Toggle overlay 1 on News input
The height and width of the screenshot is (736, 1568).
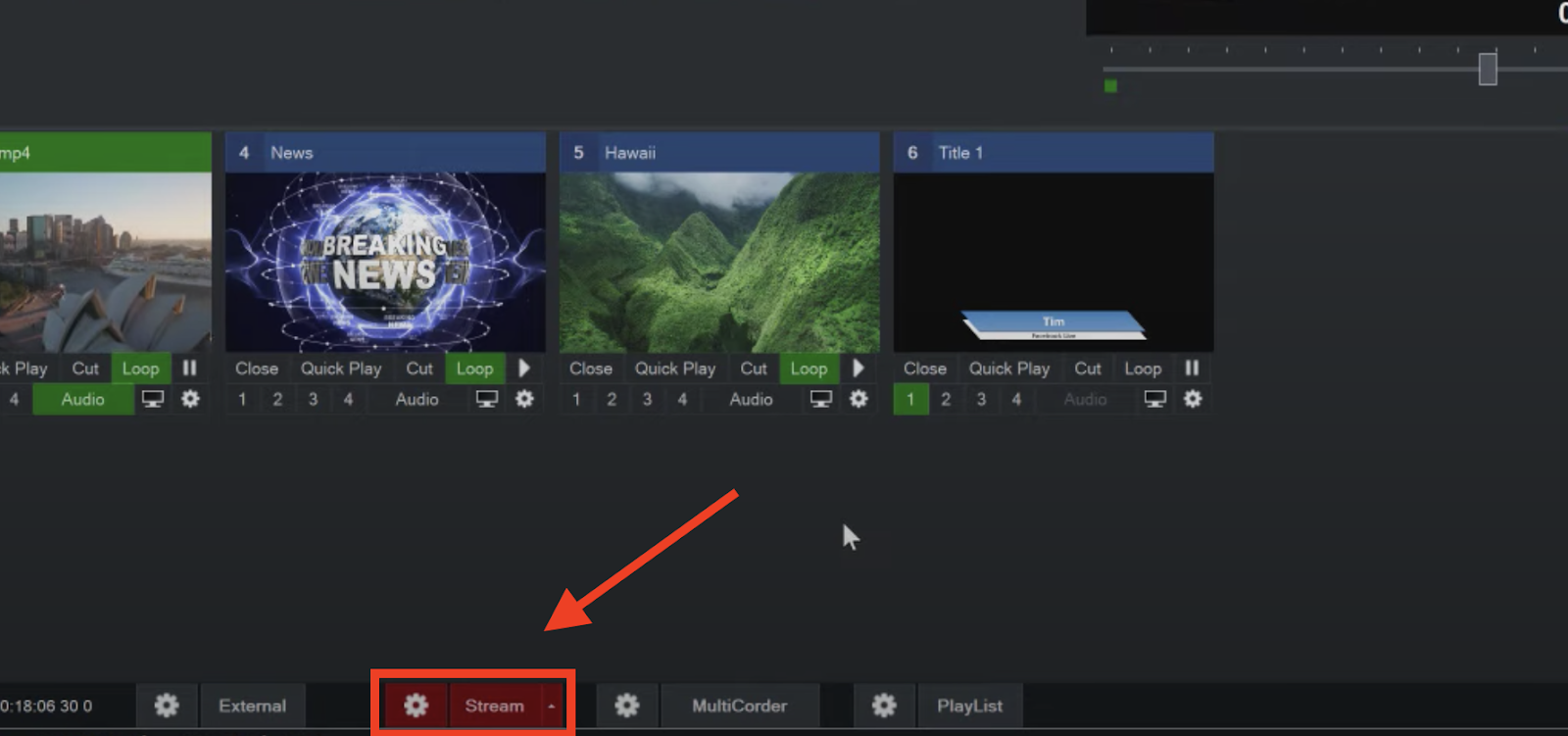click(x=242, y=399)
